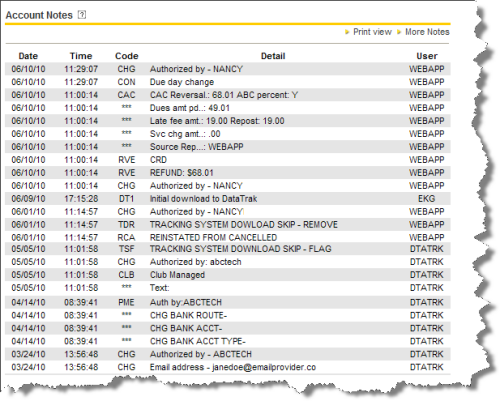Click the Account Notes help icon
Screen dimensions: 500x401
[x=82, y=15]
